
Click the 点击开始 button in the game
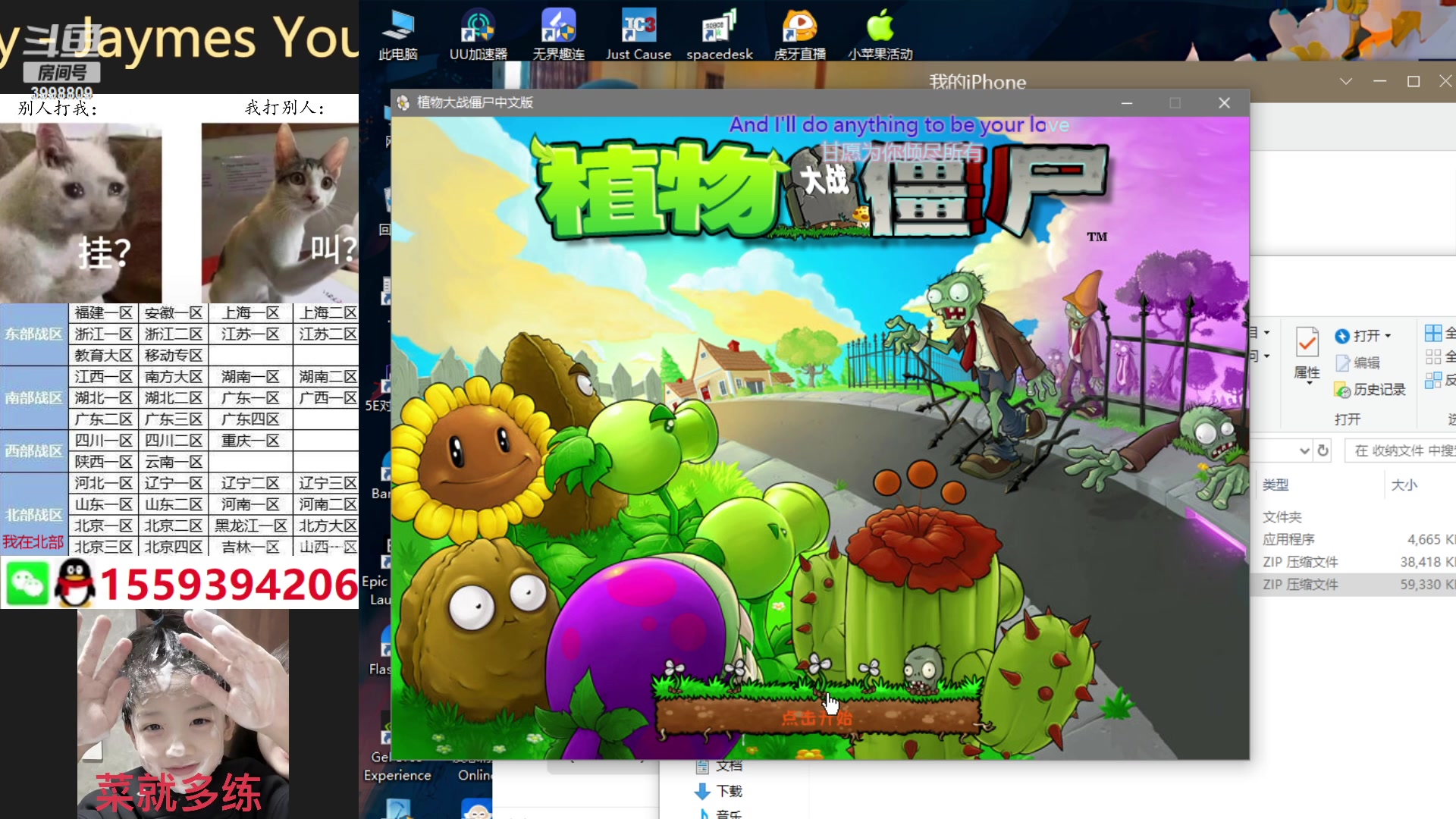click(x=817, y=717)
